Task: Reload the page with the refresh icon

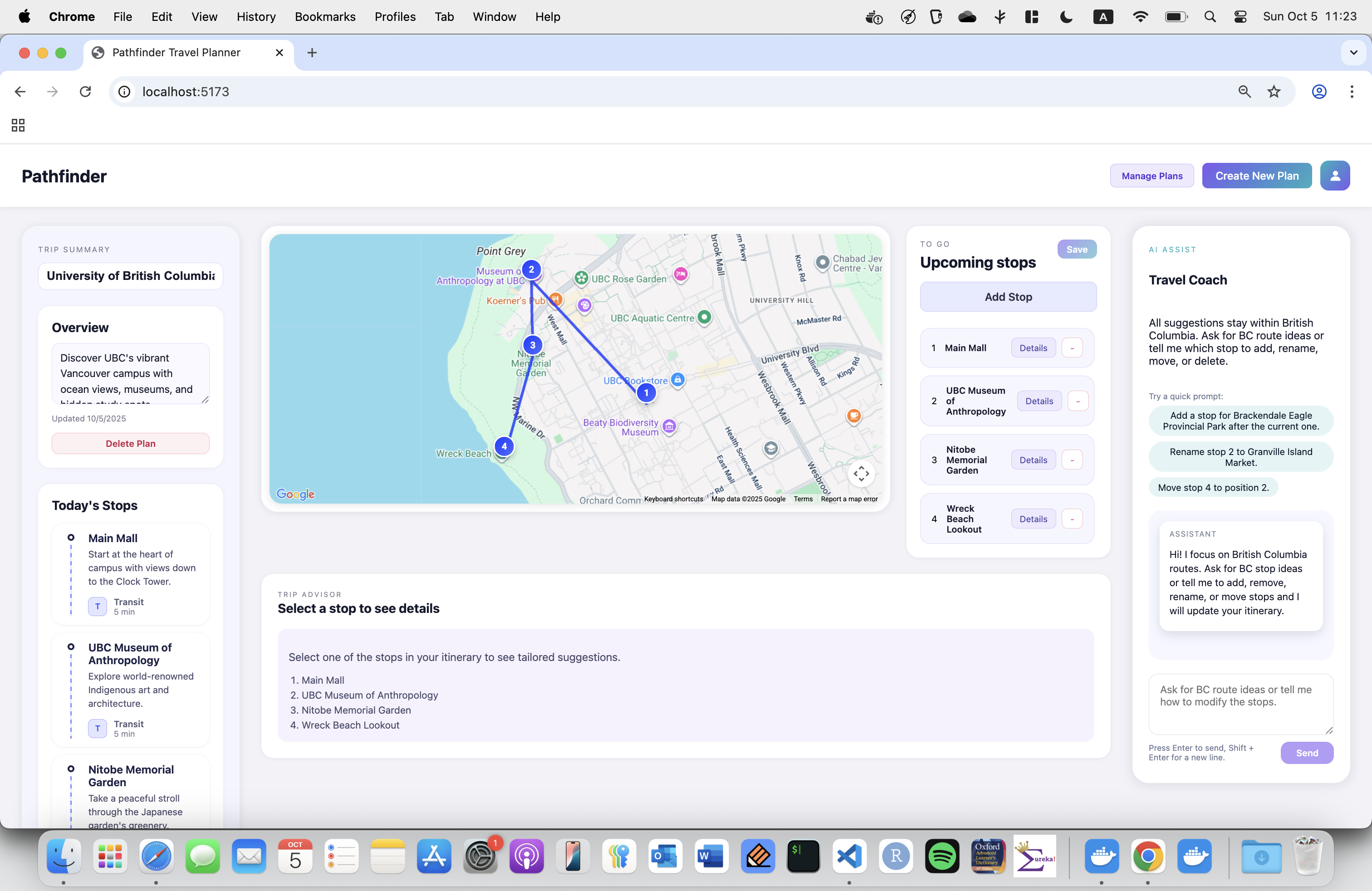Action: click(85, 92)
